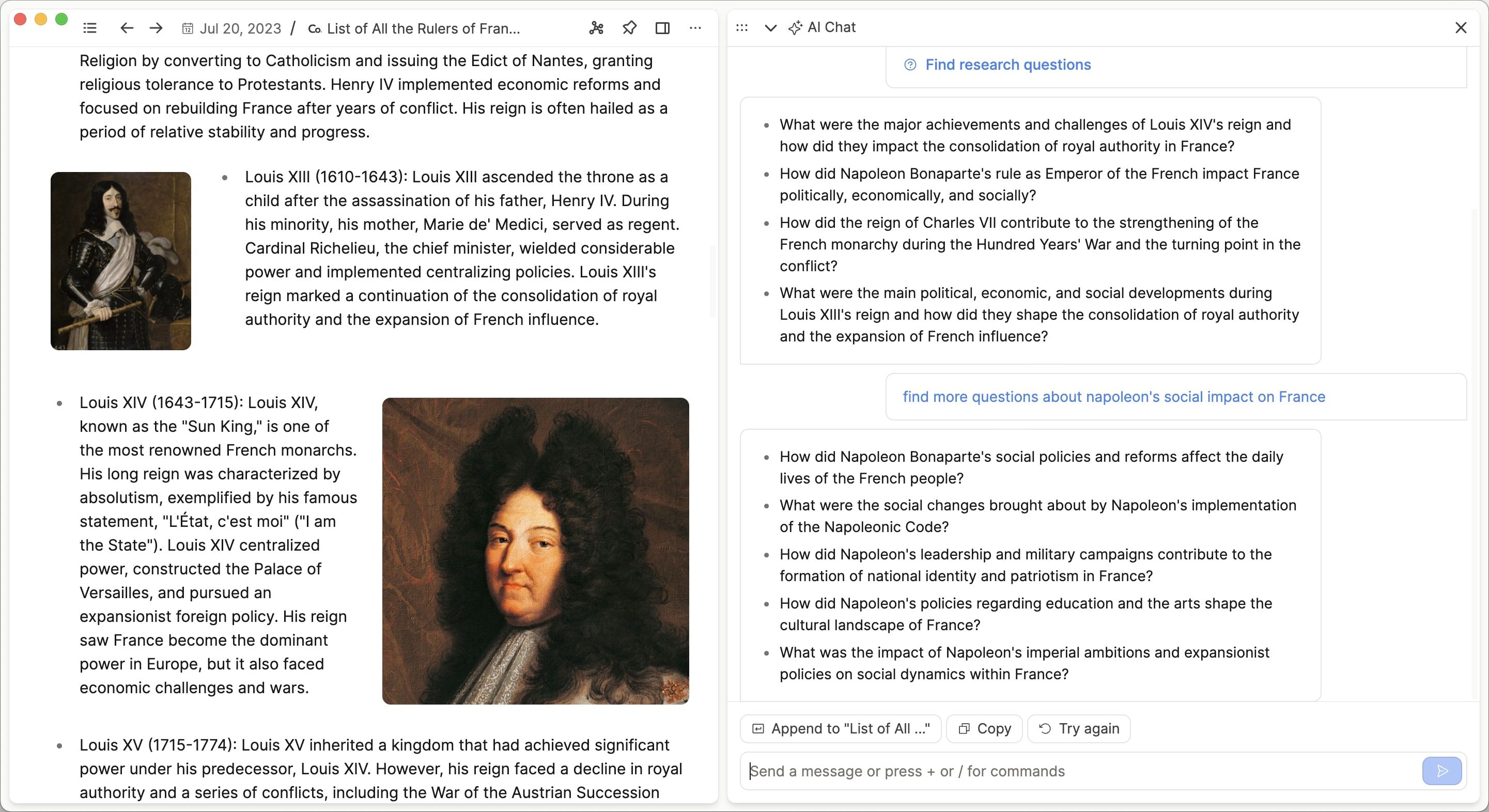Go back with left arrow
This screenshot has width=1489, height=812.
click(x=127, y=28)
